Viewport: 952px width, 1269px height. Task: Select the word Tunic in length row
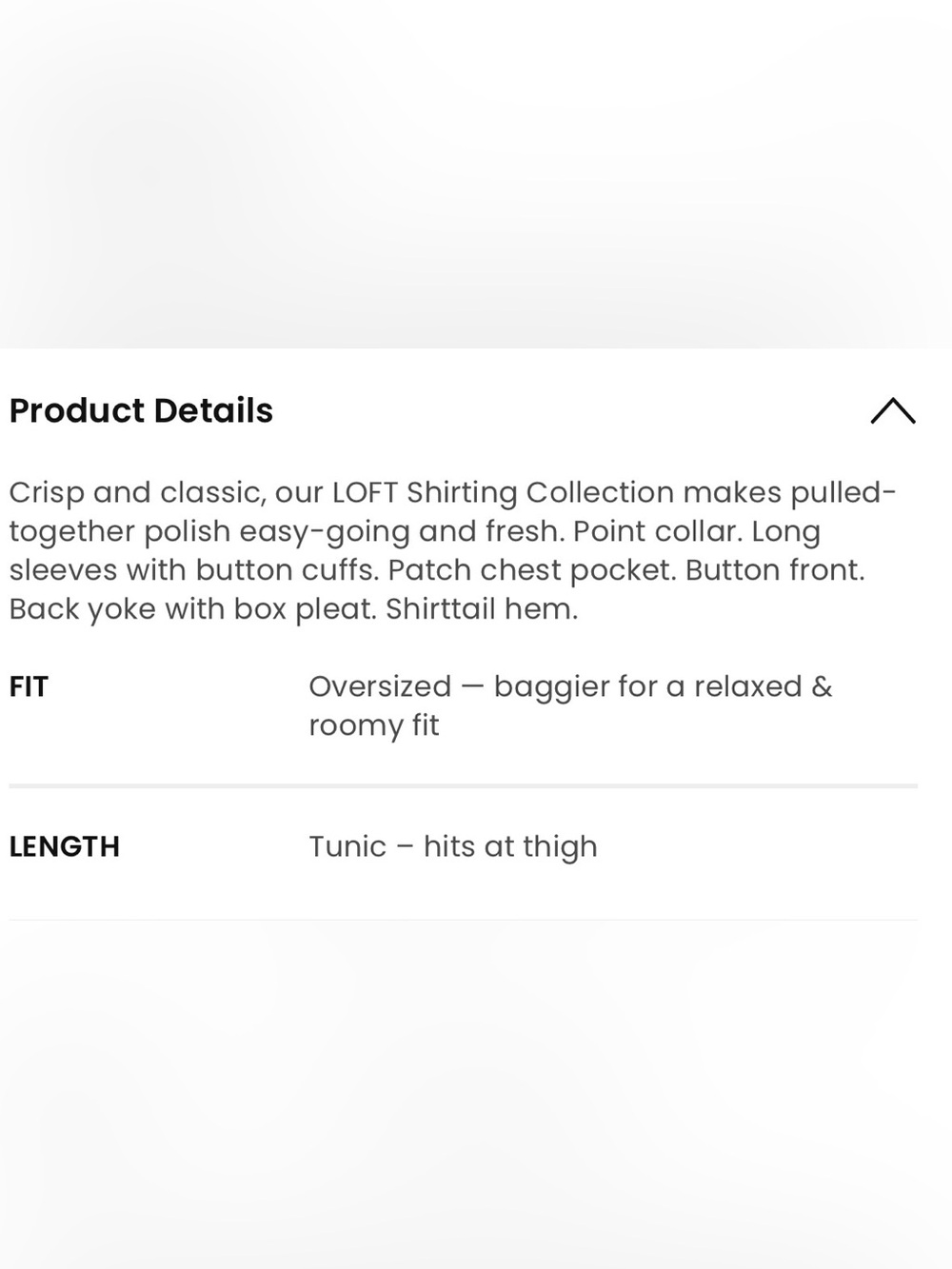[347, 846]
